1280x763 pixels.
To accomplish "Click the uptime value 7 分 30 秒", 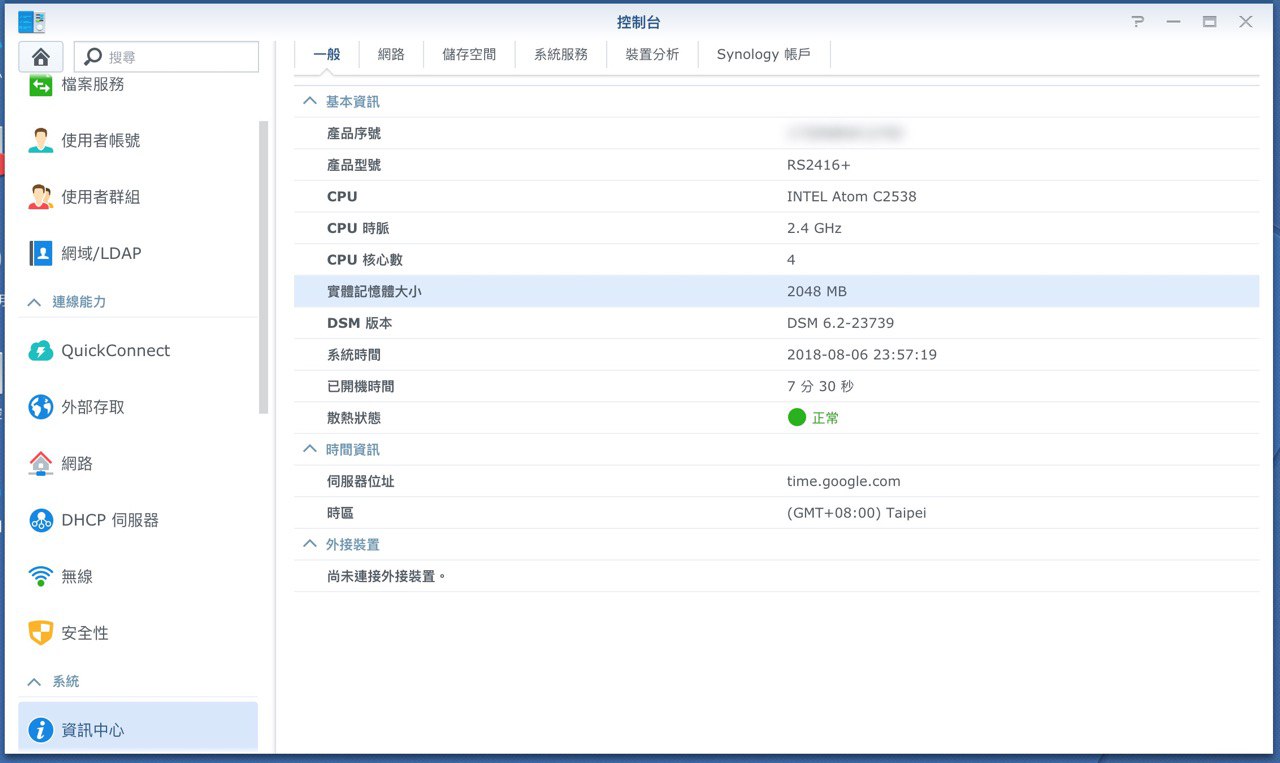I will pos(821,386).
